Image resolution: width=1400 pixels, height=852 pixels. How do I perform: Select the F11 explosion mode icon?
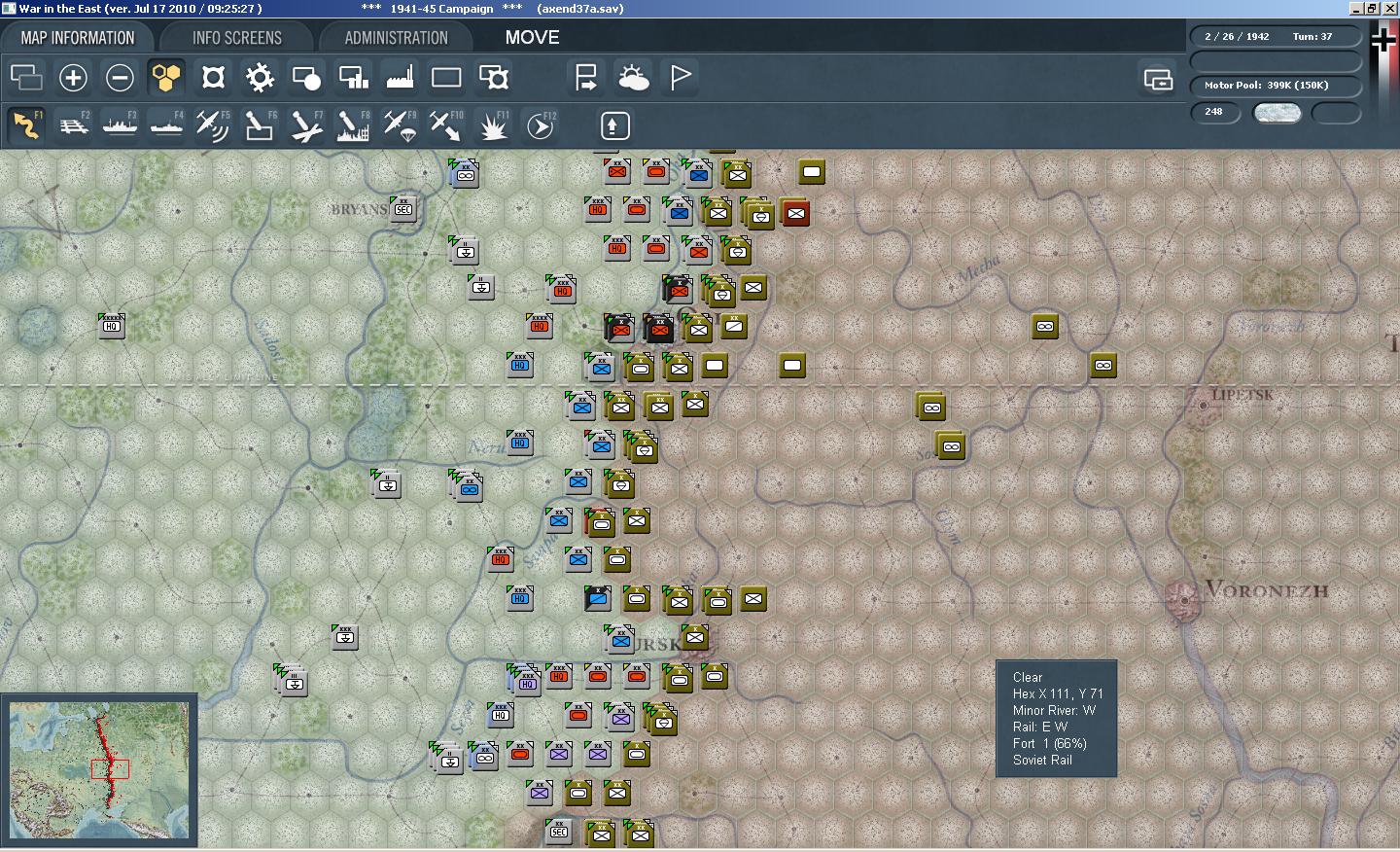click(x=493, y=125)
